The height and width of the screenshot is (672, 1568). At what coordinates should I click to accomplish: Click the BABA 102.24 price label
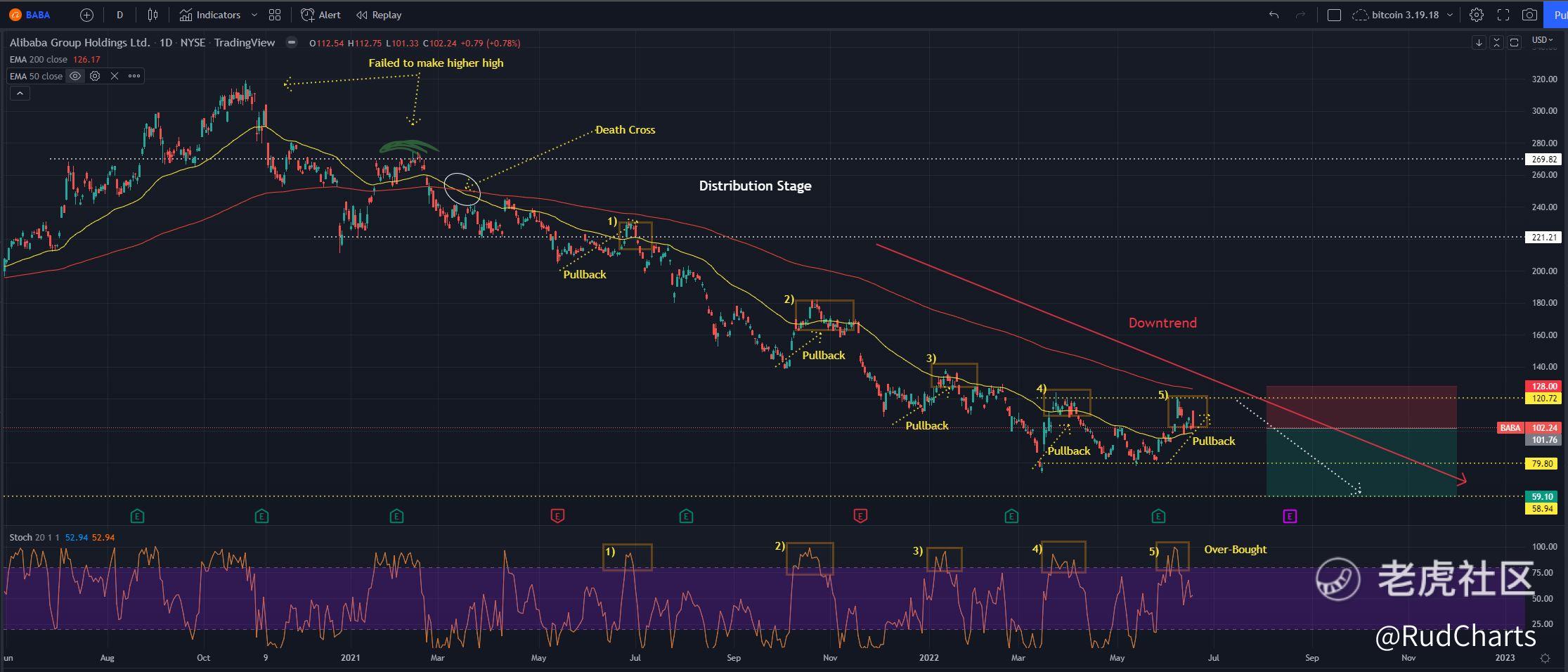[1529, 428]
